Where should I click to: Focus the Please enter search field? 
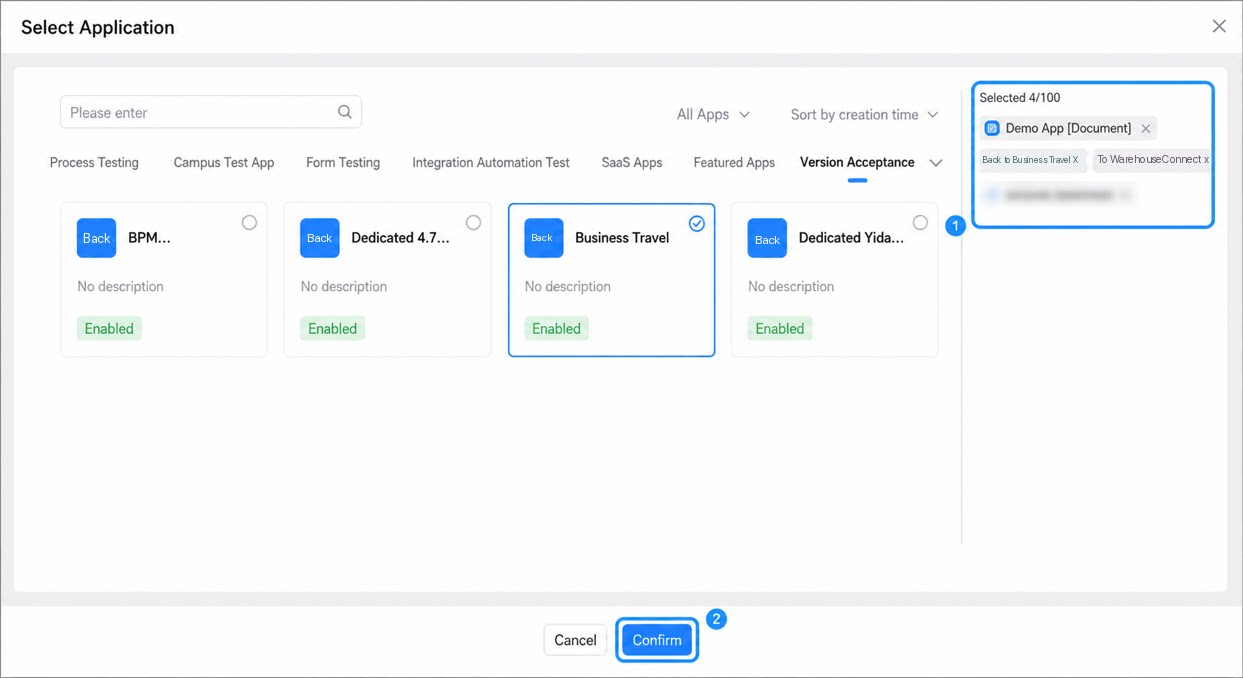pos(210,112)
